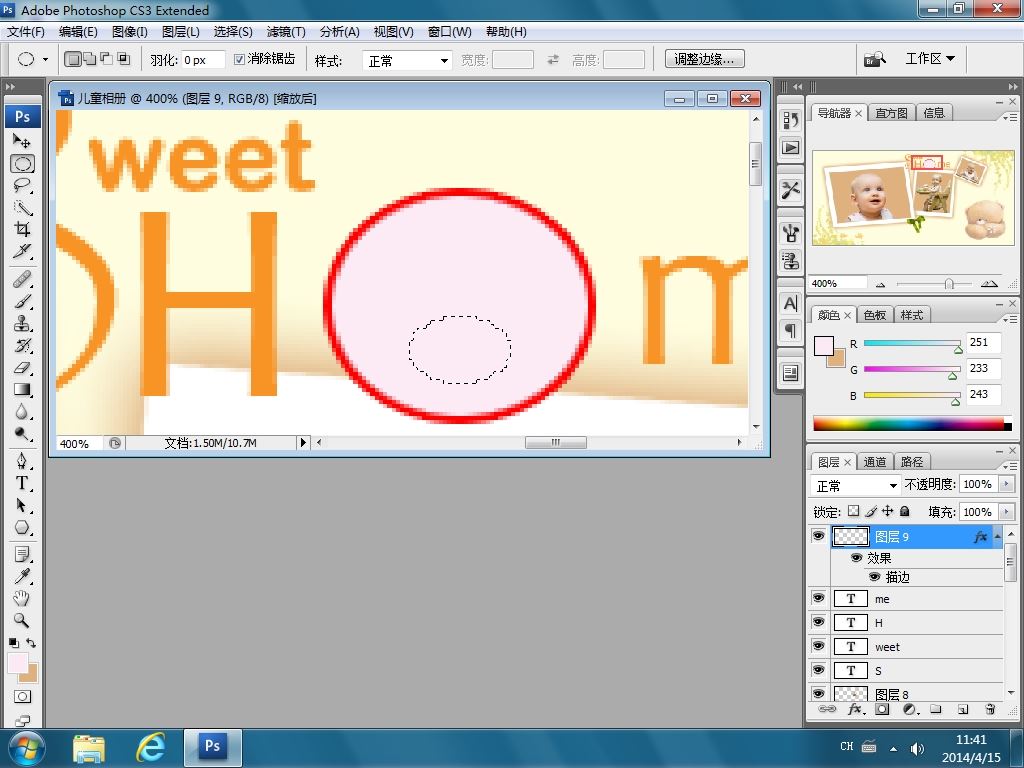The height and width of the screenshot is (768, 1024).
Task: Select the Lasso tool
Action: tap(22, 185)
